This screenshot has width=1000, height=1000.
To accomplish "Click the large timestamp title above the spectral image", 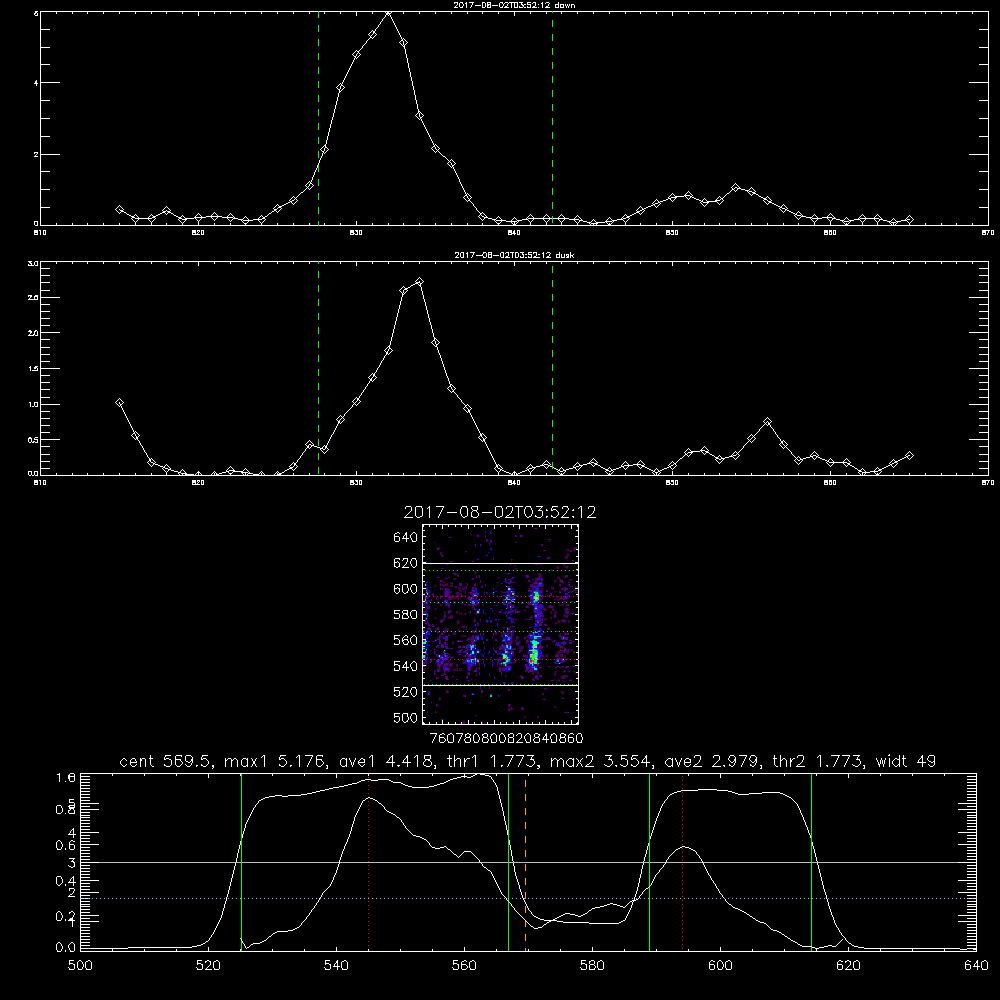I will pos(500,512).
